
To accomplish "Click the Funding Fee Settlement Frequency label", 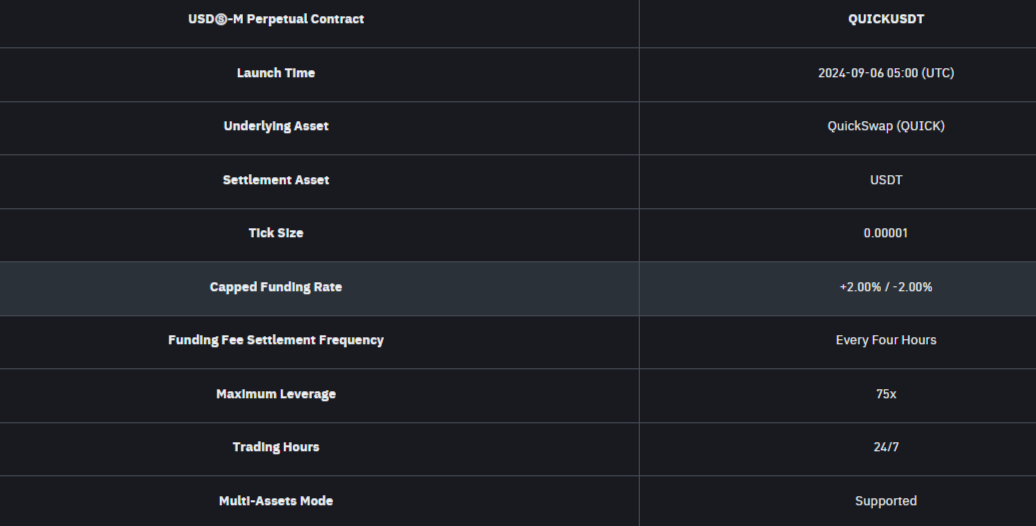I will [x=276, y=340].
